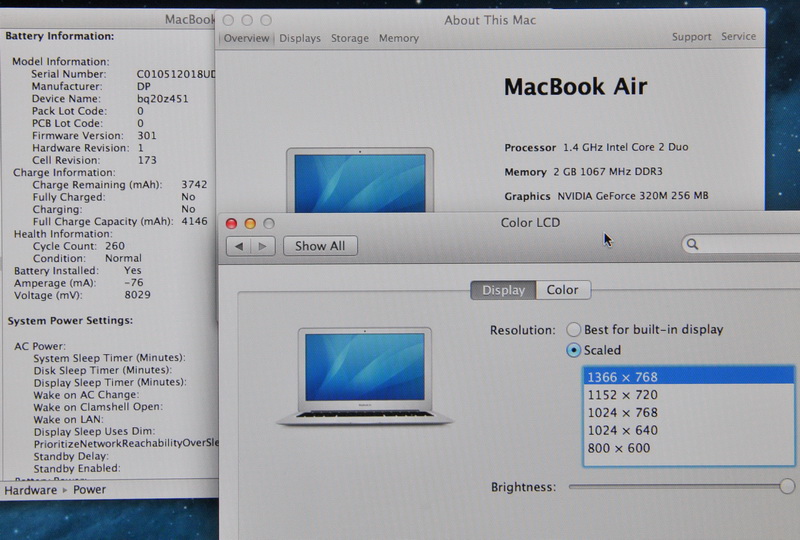This screenshot has width=800, height=540.
Task: Close the Color LCD window
Action: [x=231, y=224]
